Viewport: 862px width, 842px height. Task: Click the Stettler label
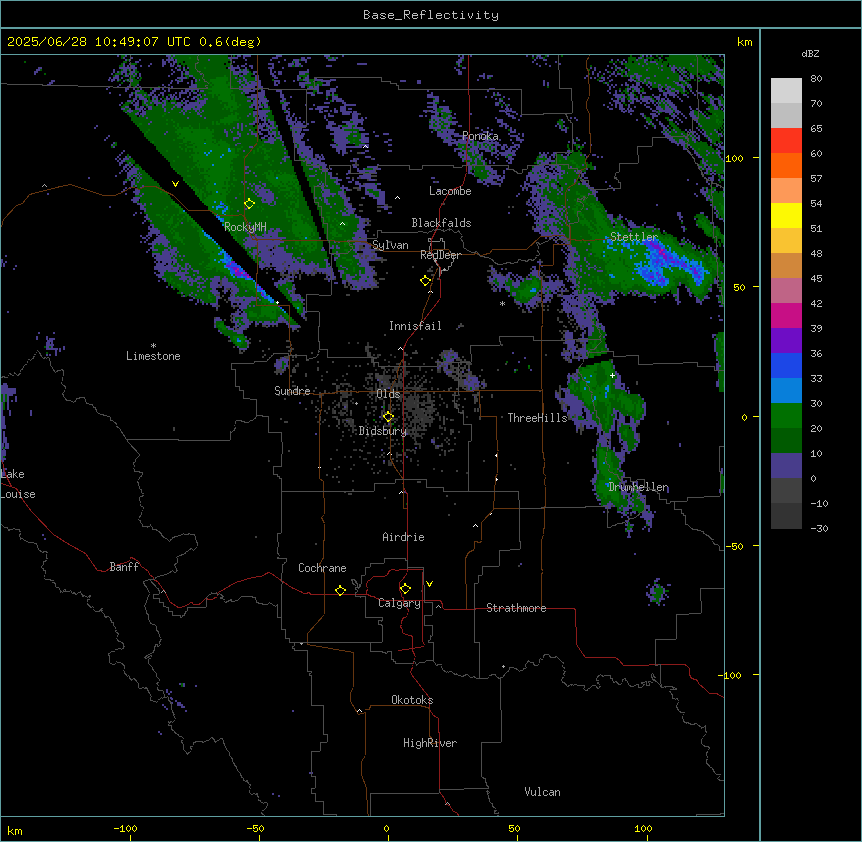point(634,237)
